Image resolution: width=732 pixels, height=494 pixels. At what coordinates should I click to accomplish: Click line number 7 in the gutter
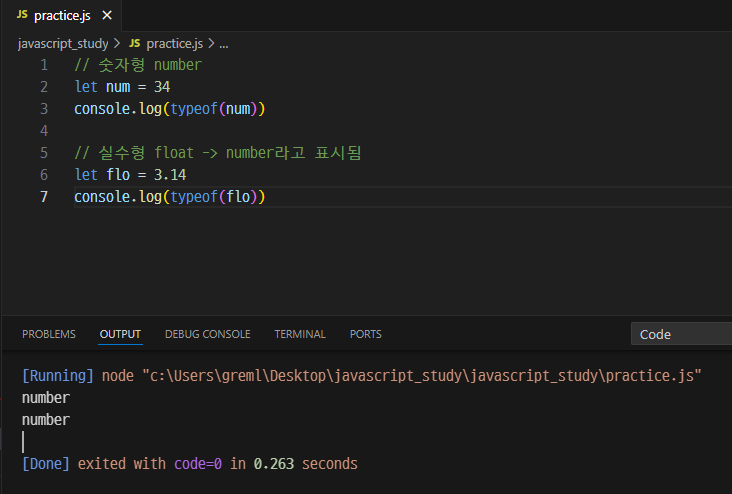point(44,197)
